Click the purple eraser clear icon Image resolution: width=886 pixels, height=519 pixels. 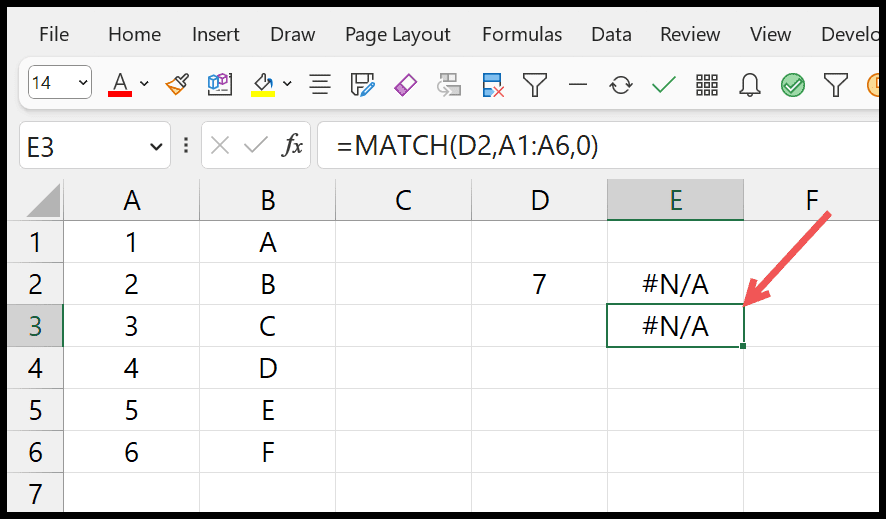(x=405, y=85)
